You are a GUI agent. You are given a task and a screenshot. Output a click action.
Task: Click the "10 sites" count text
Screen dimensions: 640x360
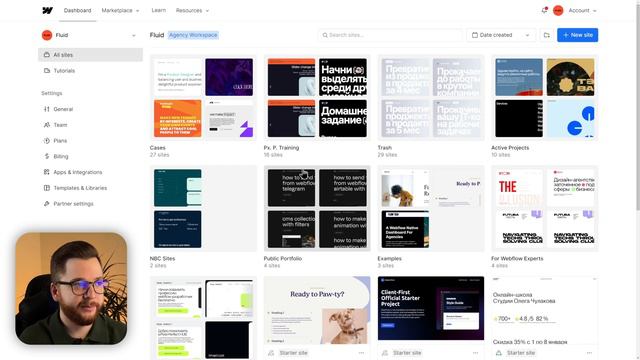(x=500, y=155)
